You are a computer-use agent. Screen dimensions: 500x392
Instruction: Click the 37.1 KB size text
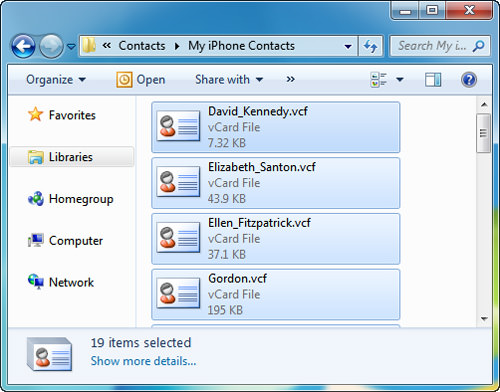227,255
